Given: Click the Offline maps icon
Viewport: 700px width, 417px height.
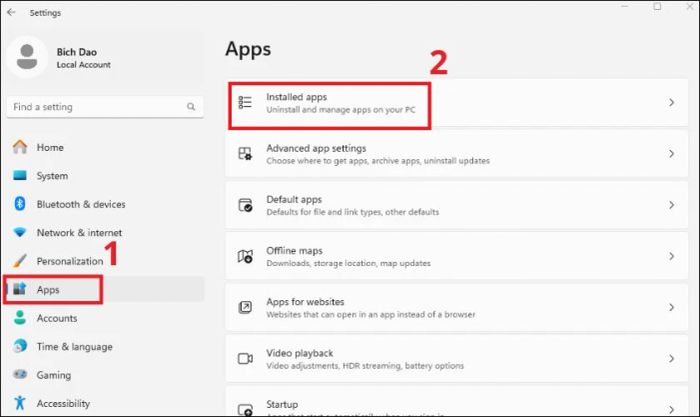Looking at the screenshot, I should pyautogui.click(x=245, y=256).
